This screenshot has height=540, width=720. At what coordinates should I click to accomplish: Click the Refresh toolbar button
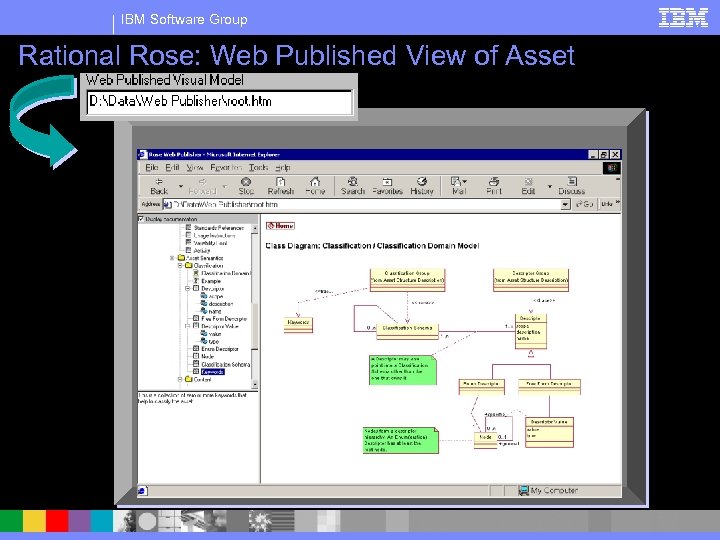pos(281,186)
